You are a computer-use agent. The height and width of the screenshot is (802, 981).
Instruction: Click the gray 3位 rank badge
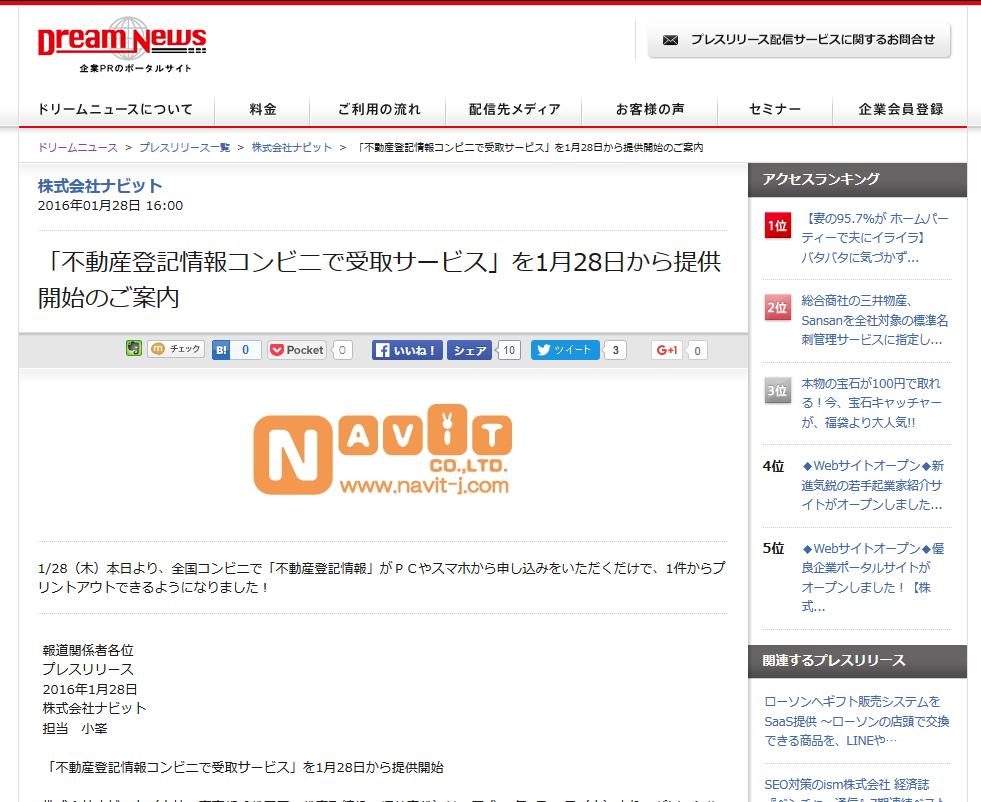(x=778, y=390)
